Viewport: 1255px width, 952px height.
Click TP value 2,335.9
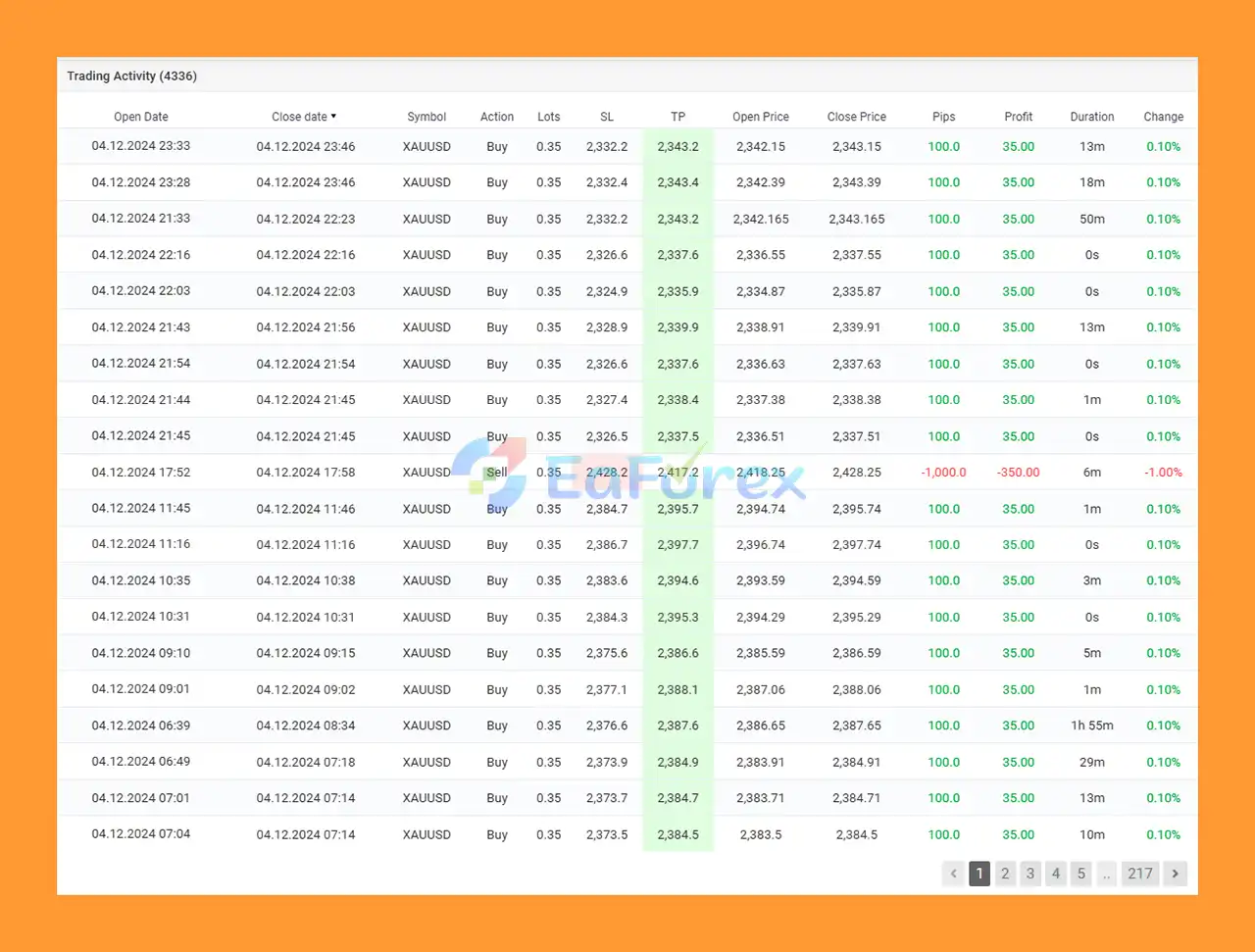(x=678, y=291)
